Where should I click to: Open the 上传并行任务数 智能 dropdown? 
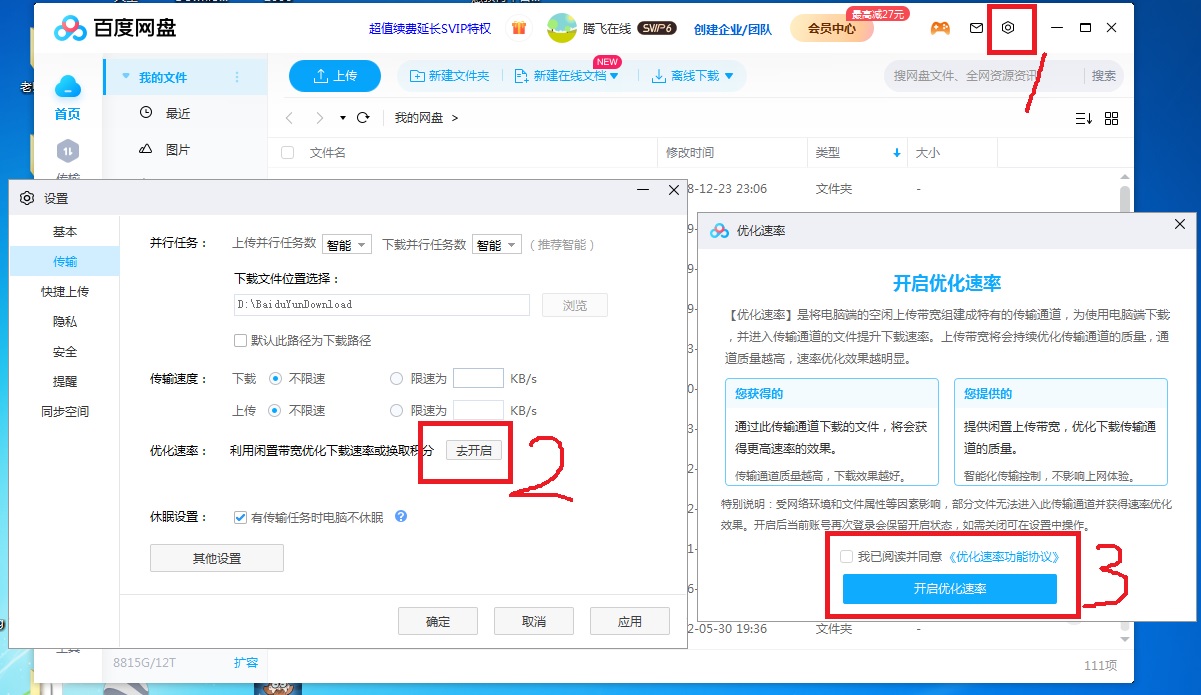[346, 243]
